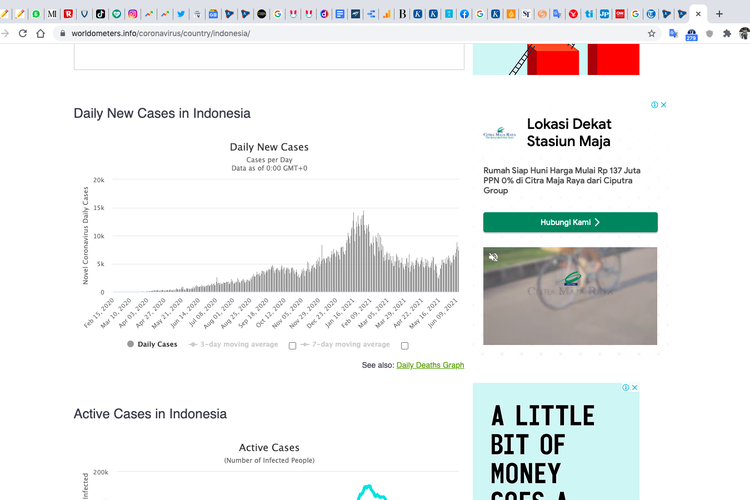Viewport: 750px width, 500px height.
Task: Enable the 3-day moving average checkbox
Action: point(292,346)
